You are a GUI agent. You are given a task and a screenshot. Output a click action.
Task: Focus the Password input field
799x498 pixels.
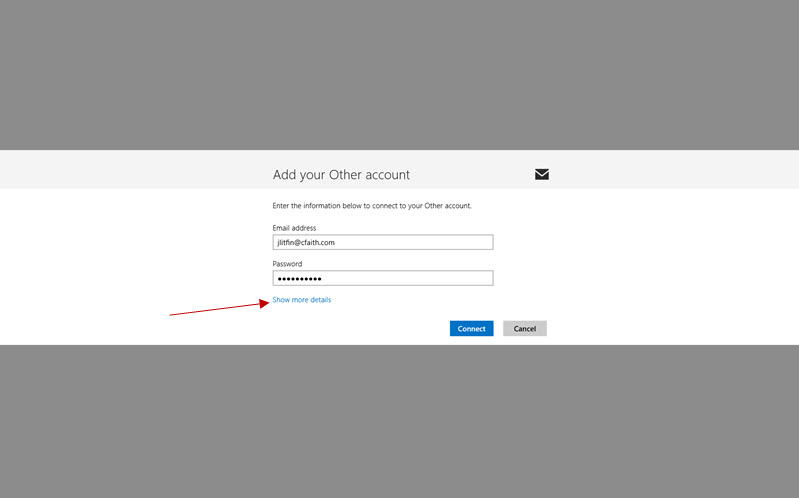pyautogui.click(x=383, y=278)
